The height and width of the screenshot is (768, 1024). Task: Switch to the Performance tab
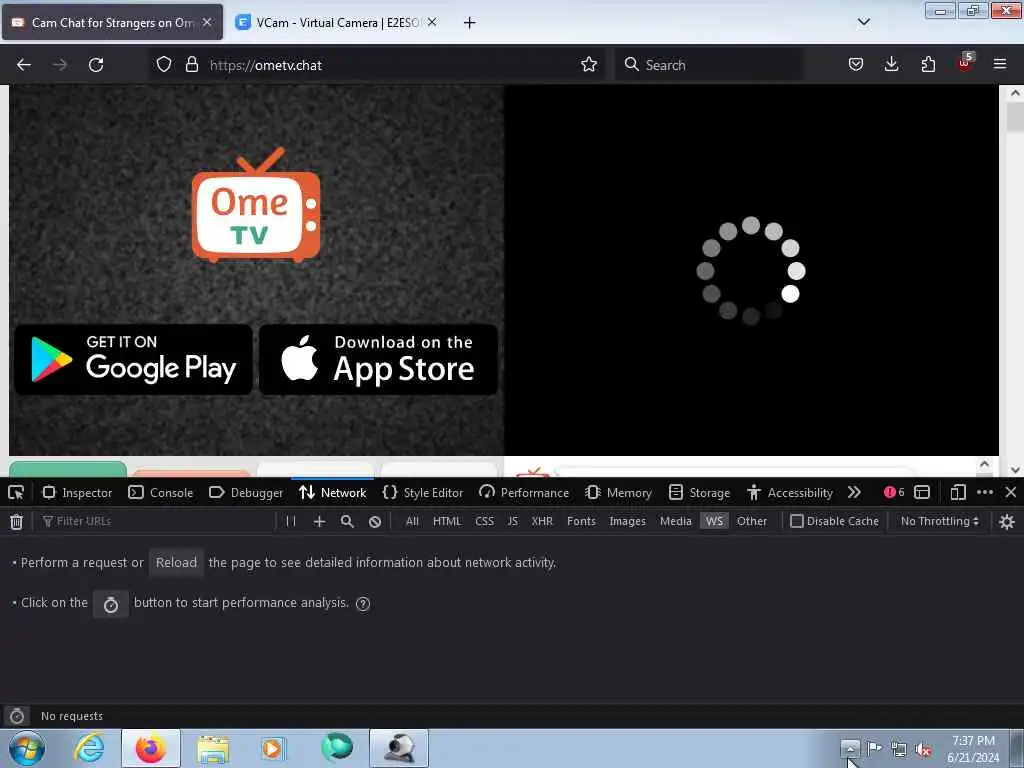point(524,492)
